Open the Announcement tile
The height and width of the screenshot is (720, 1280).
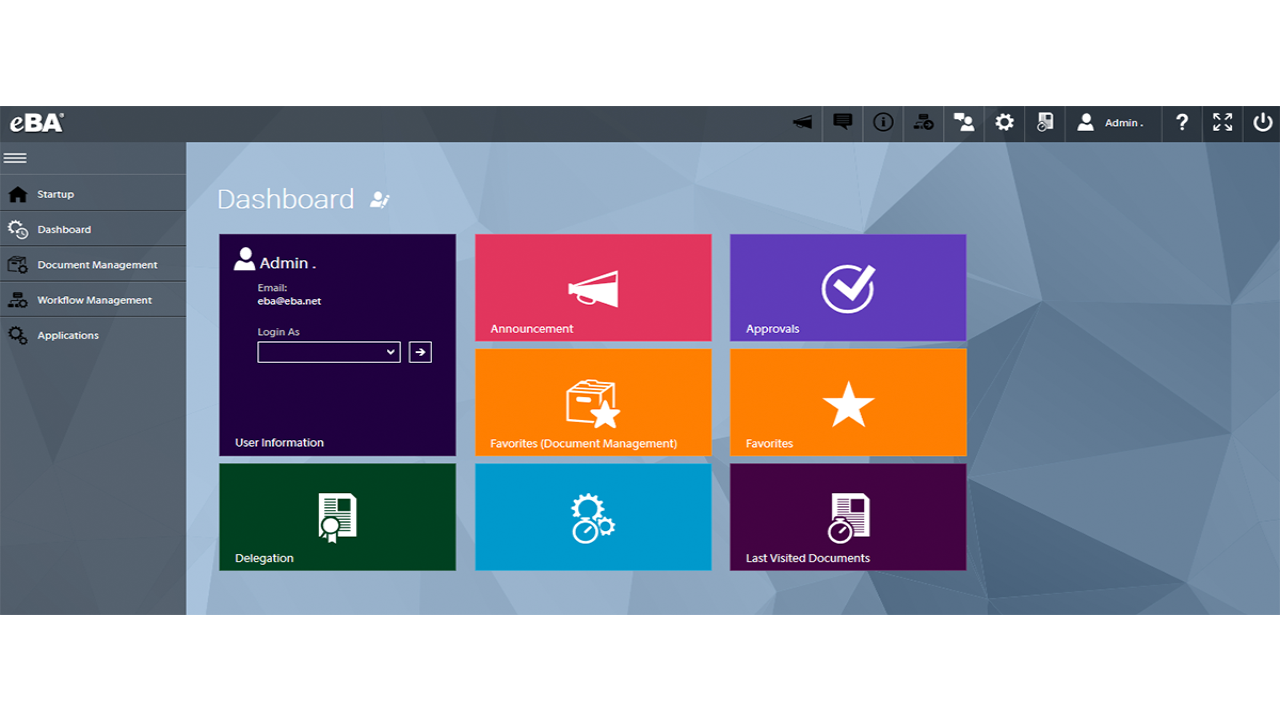[593, 288]
